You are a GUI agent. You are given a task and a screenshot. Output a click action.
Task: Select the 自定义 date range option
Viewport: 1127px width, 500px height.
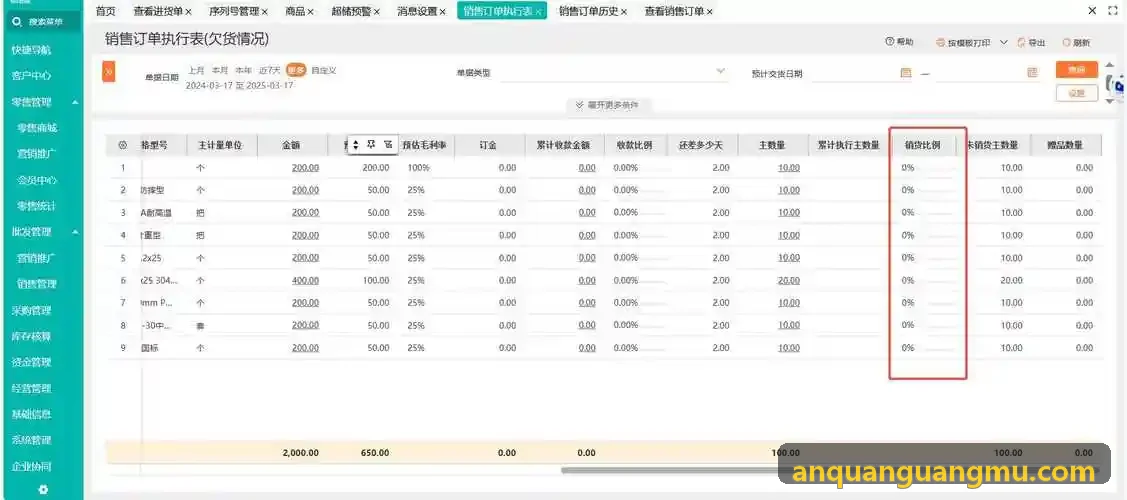point(323,70)
